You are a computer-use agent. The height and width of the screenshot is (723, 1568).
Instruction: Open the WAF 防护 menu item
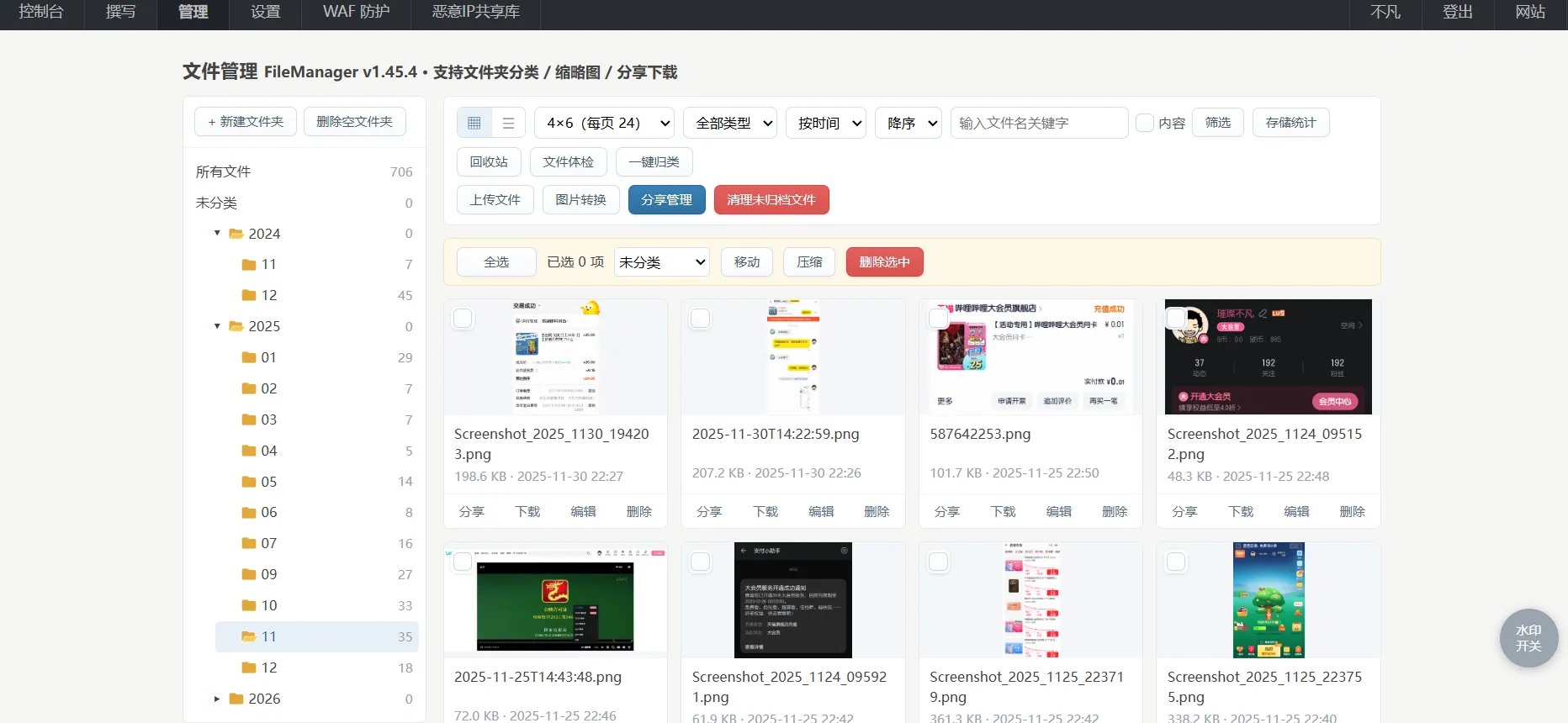pyautogui.click(x=357, y=12)
